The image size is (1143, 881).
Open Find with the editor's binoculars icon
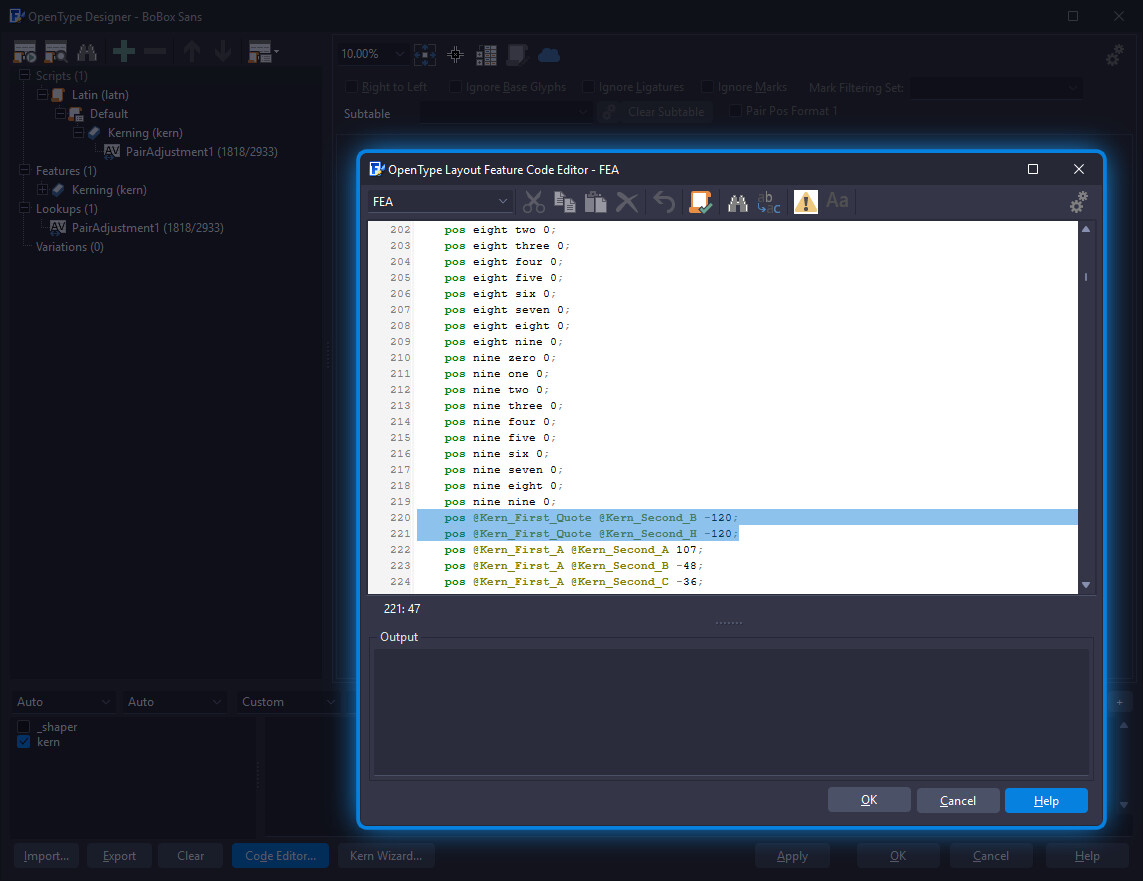pos(738,202)
